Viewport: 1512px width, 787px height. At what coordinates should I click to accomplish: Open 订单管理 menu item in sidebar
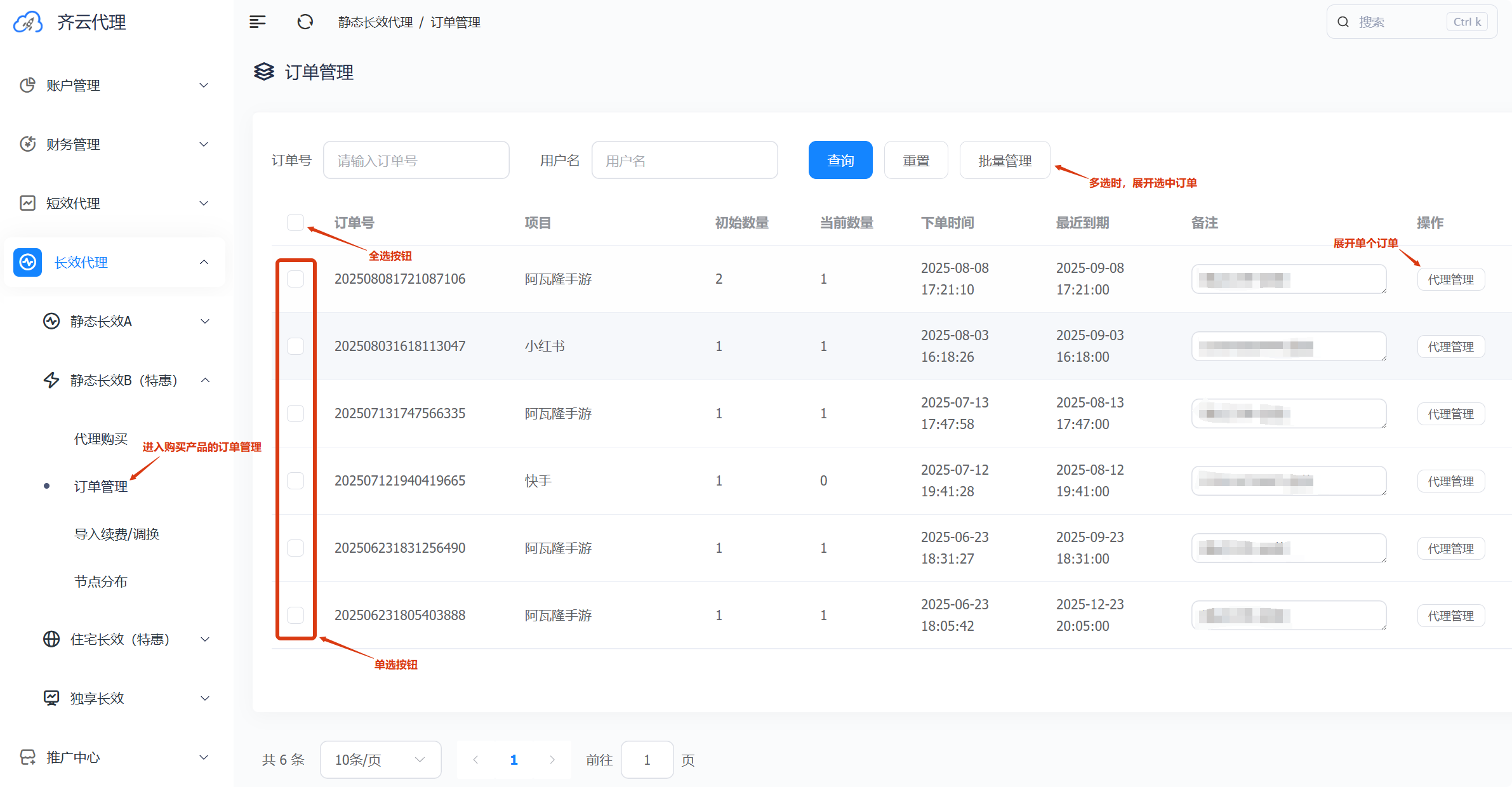pos(101,486)
